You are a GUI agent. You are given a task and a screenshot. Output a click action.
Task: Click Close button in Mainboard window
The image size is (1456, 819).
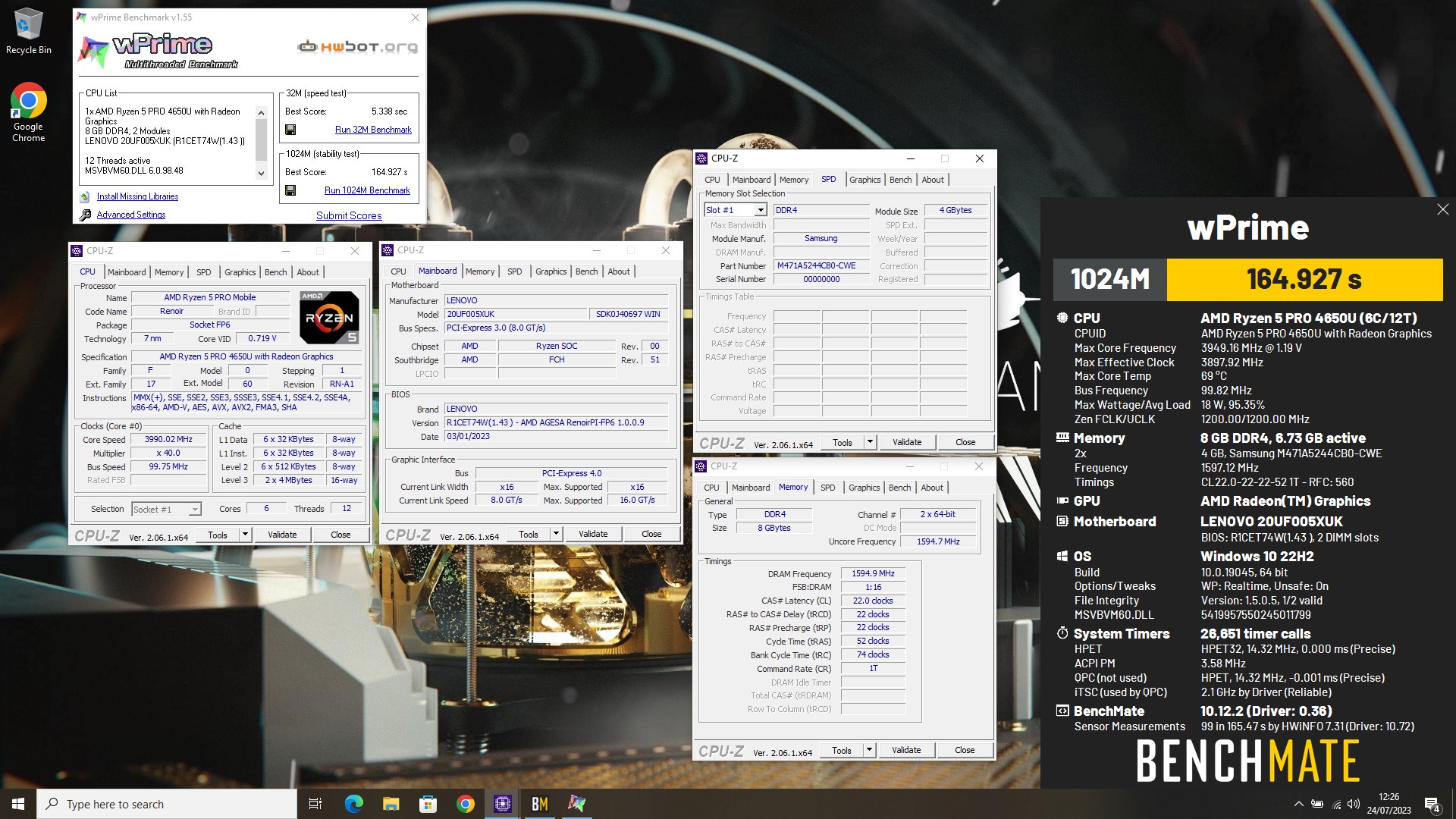click(651, 534)
